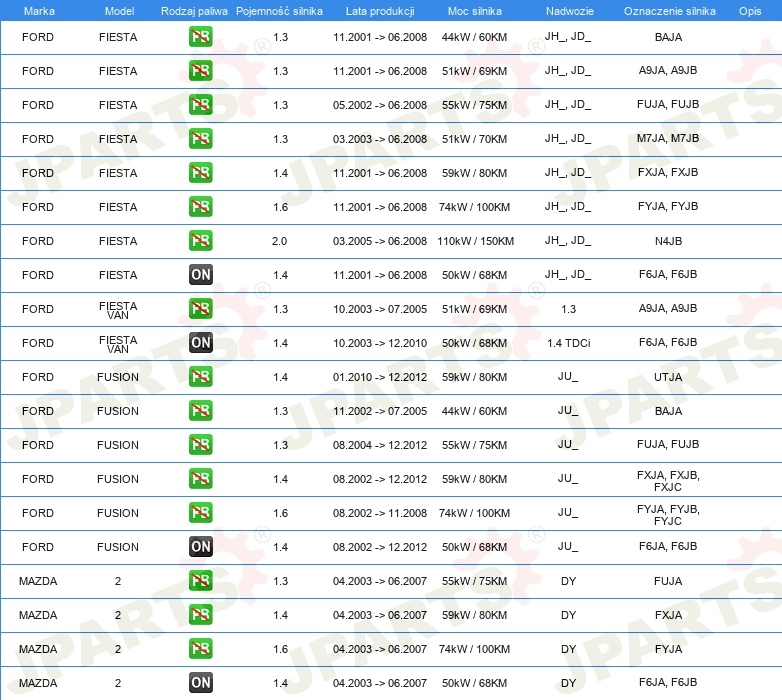The width and height of the screenshot is (782, 700).
Task: Click petrol icon in Fiesta N4JB row
Action: [x=200, y=240]
